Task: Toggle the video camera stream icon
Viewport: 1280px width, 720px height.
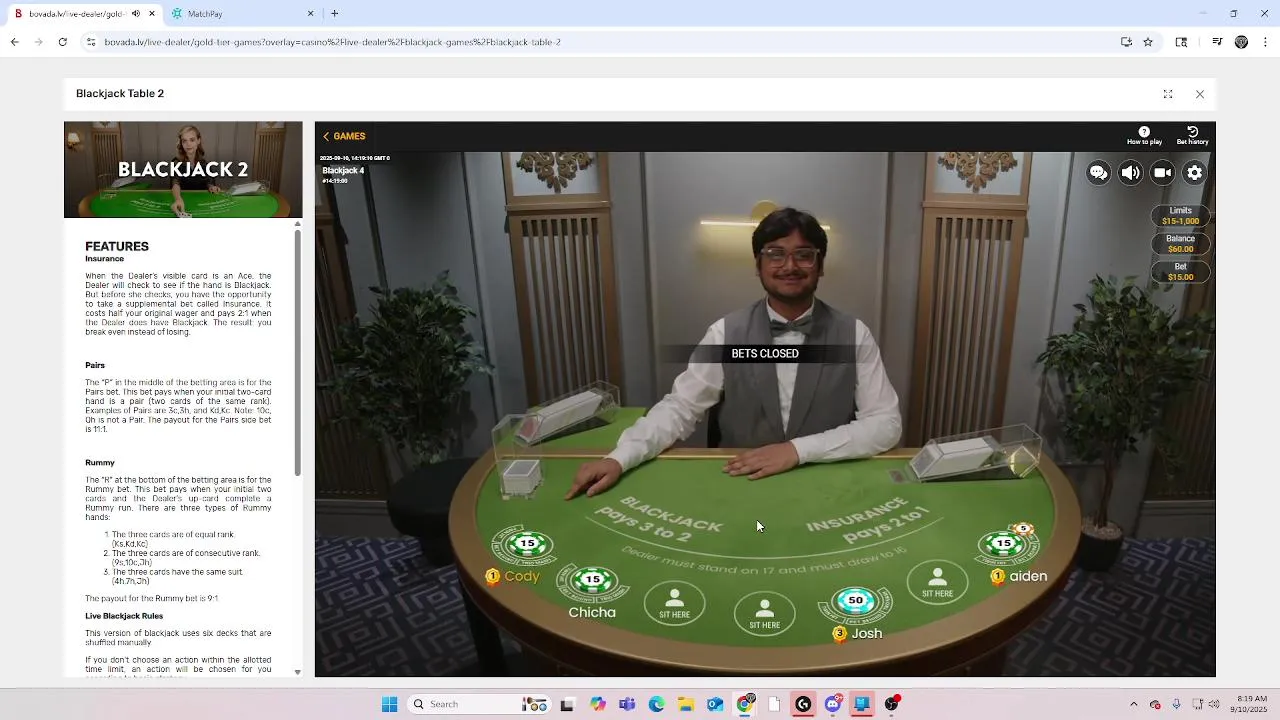Action: pyautogui.click(x=1162, y=173)
